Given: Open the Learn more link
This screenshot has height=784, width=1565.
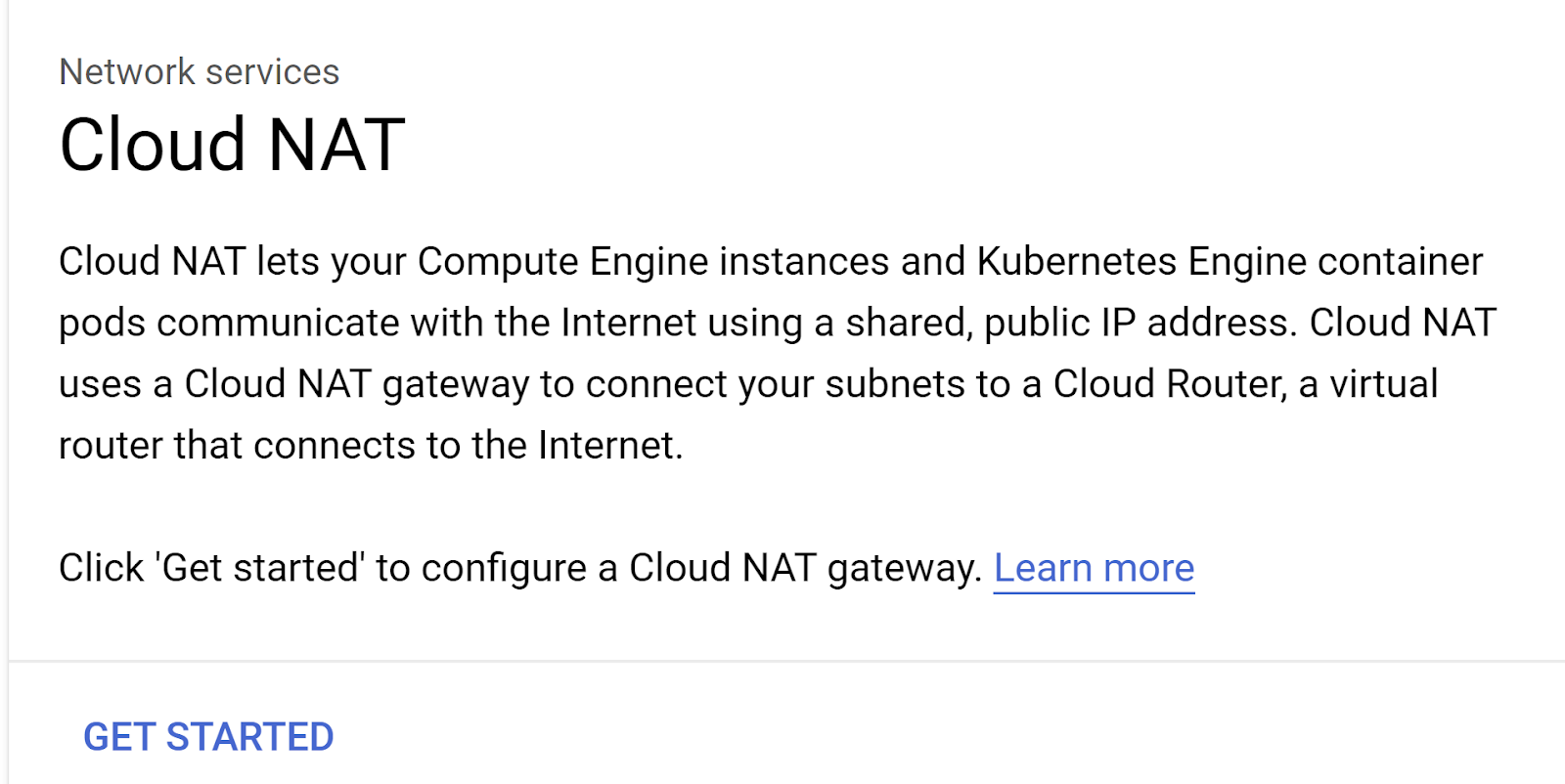Looking at the screenshot, I should [1094, 568].
